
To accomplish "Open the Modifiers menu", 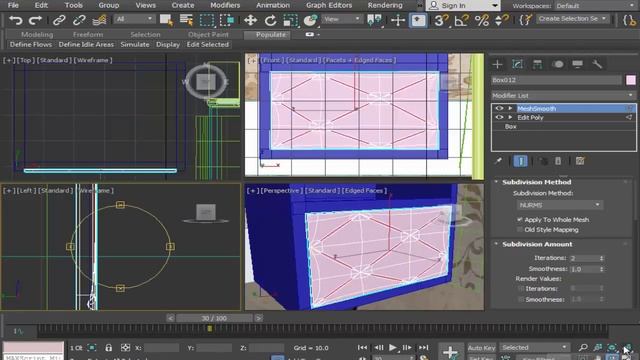I will (x=225, y=5).
